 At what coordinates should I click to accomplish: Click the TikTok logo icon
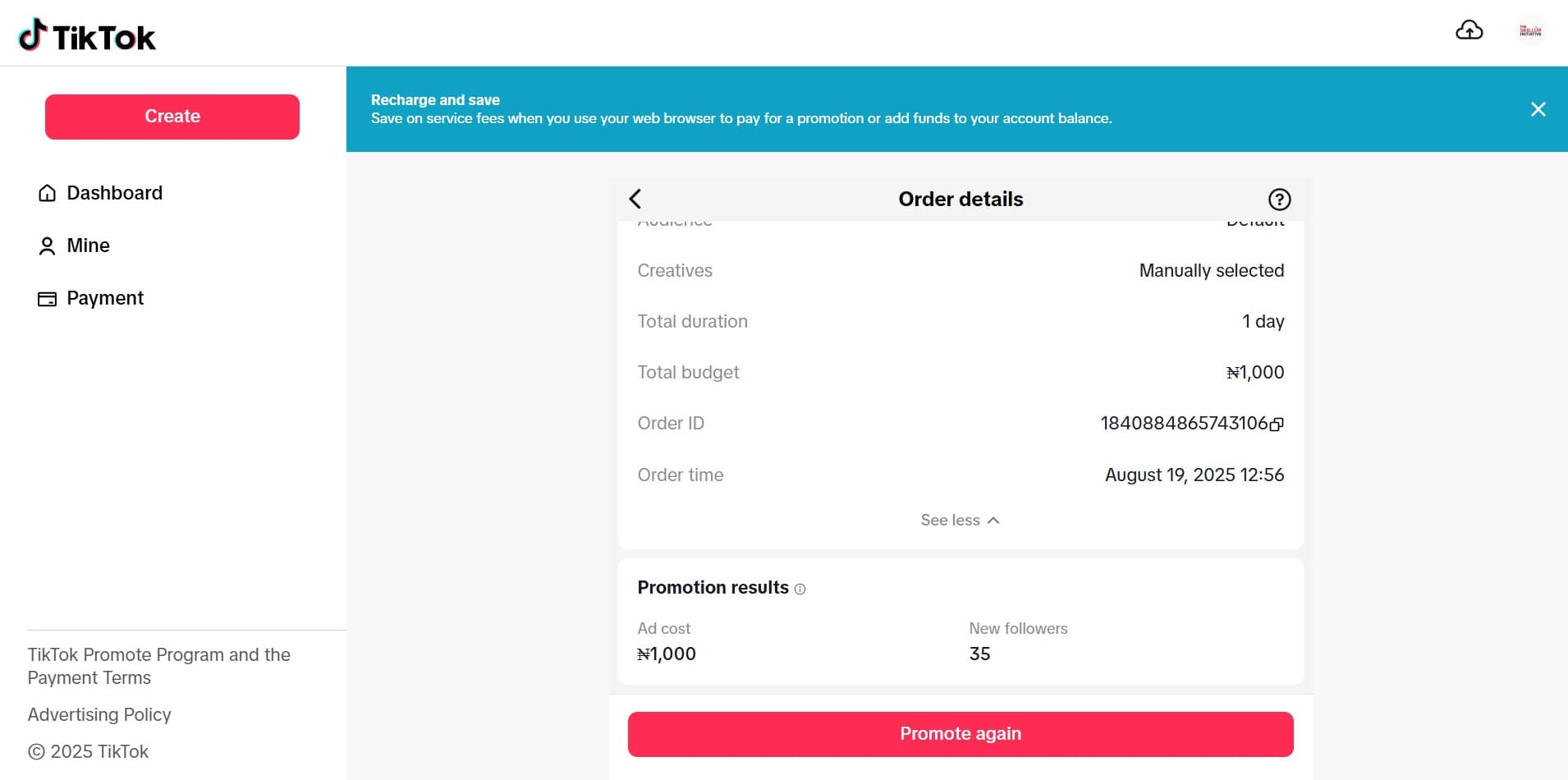click(x=33, y=35)
